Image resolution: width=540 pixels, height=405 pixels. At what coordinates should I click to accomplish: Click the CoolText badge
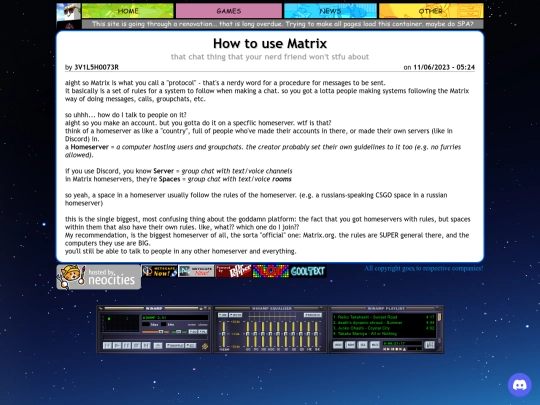[308, 271]
